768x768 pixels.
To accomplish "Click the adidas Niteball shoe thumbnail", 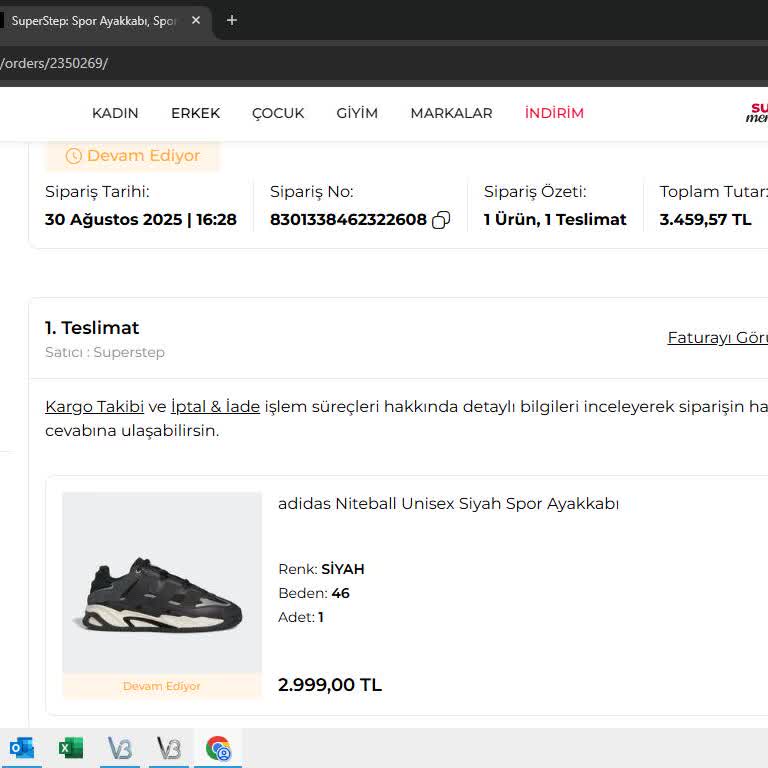I will (x=162, y=583).
